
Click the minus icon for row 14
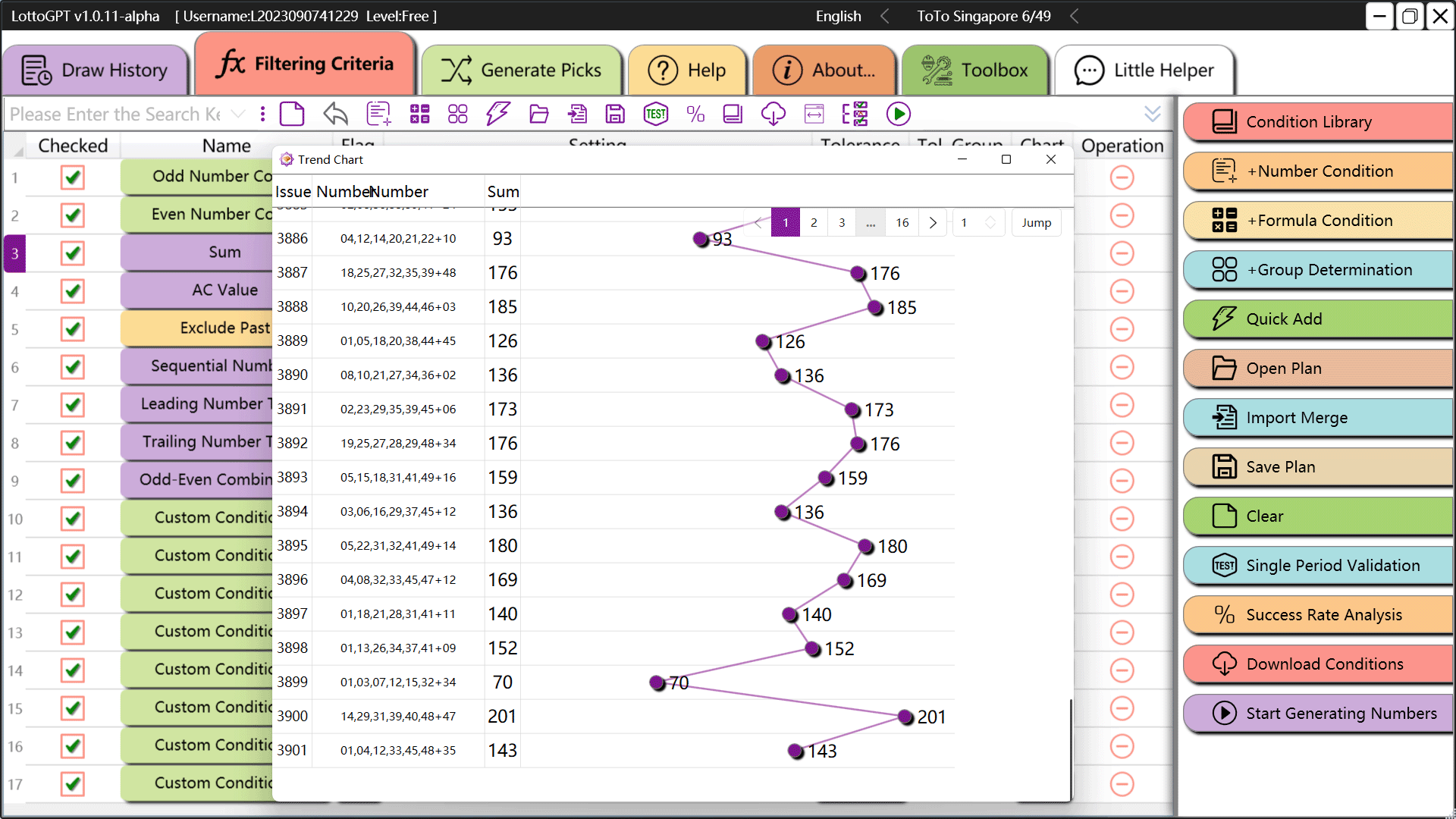pos(1122,670)
